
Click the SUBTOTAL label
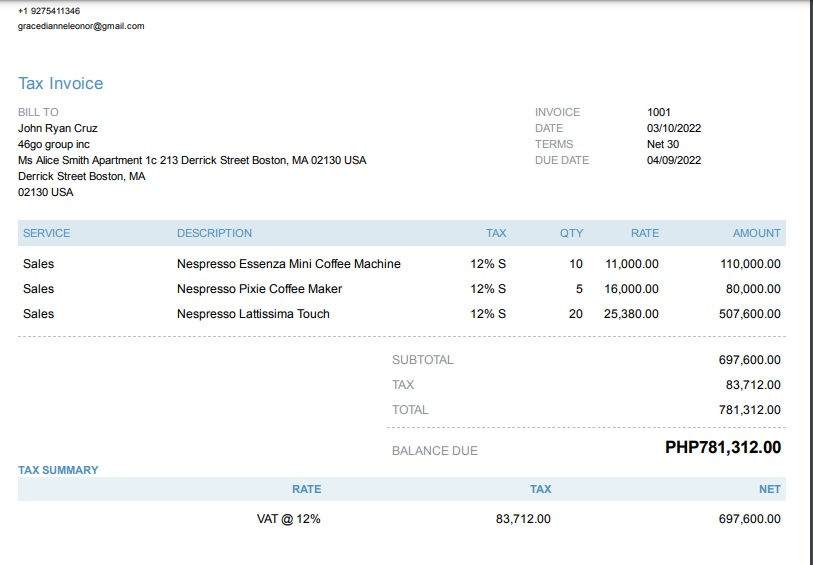tap(423, 360)
